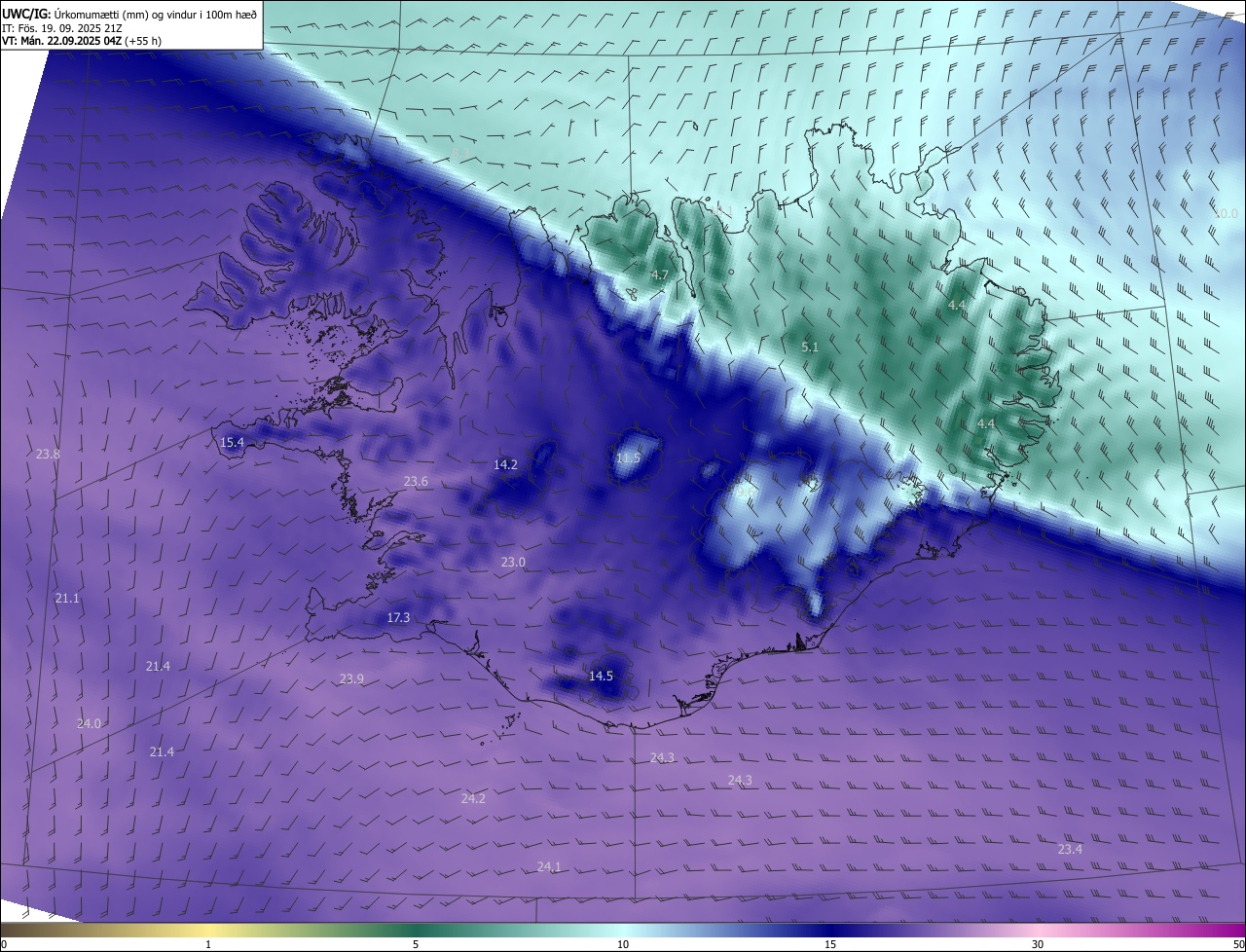Click the map title 'Úrkomumætti (mm) og vindur í 100m hæð'
Viewport: 1246px width, 952px height.
156,13
